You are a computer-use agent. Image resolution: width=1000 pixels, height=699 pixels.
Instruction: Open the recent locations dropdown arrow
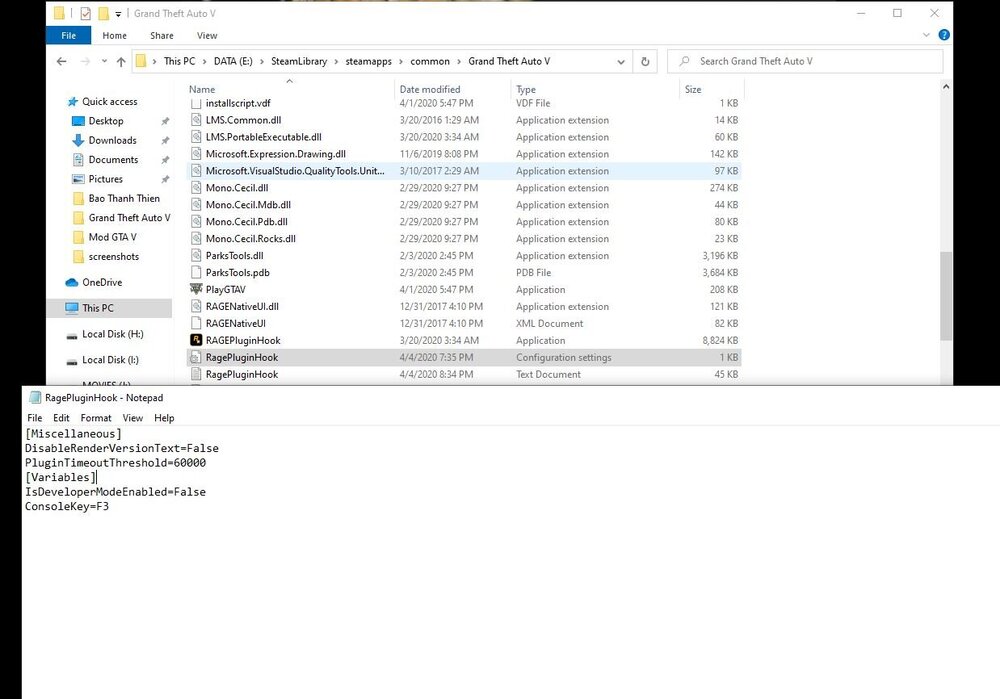[103, 62]
